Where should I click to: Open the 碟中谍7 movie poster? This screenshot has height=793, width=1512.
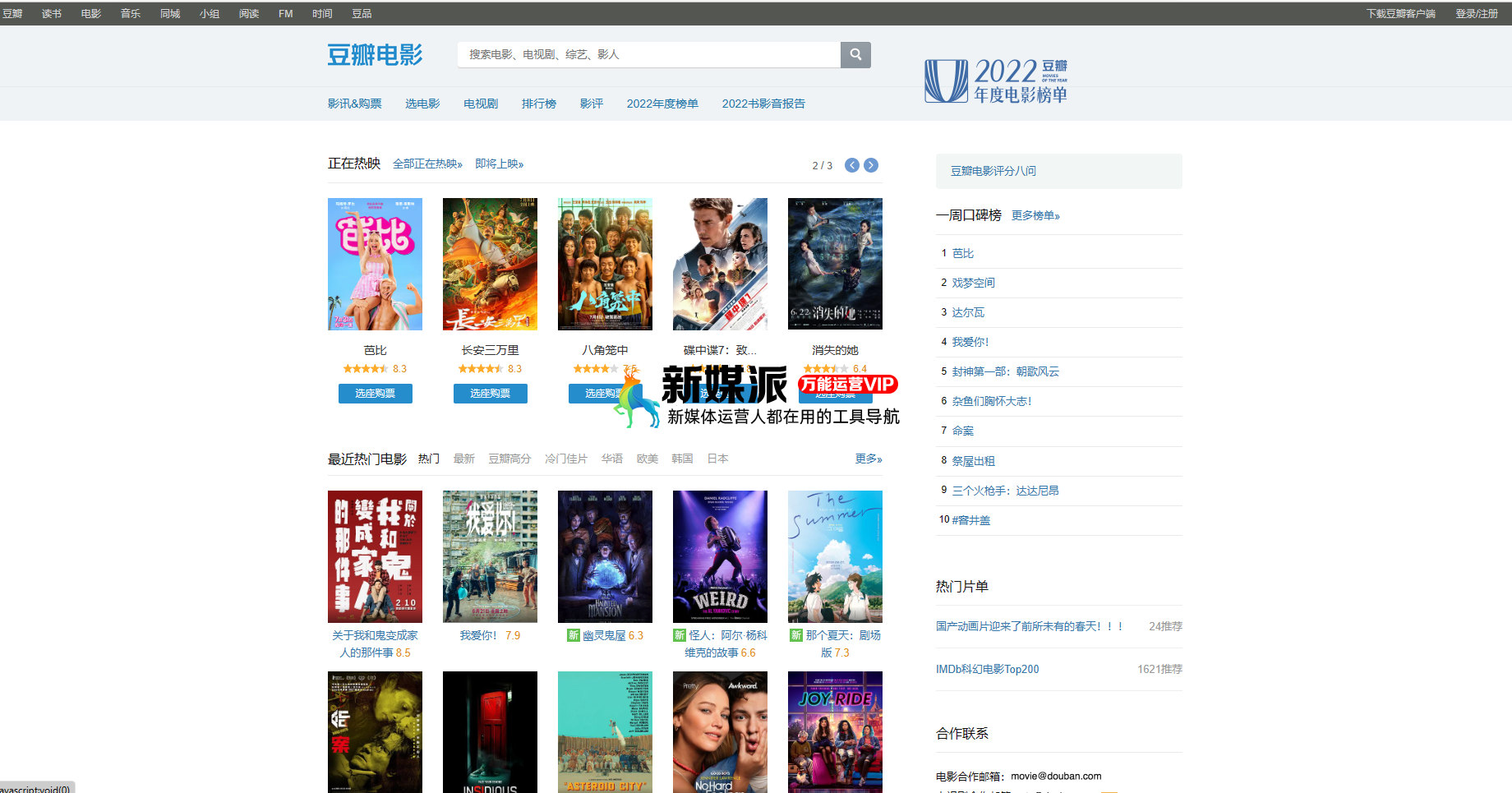(720, 264)
